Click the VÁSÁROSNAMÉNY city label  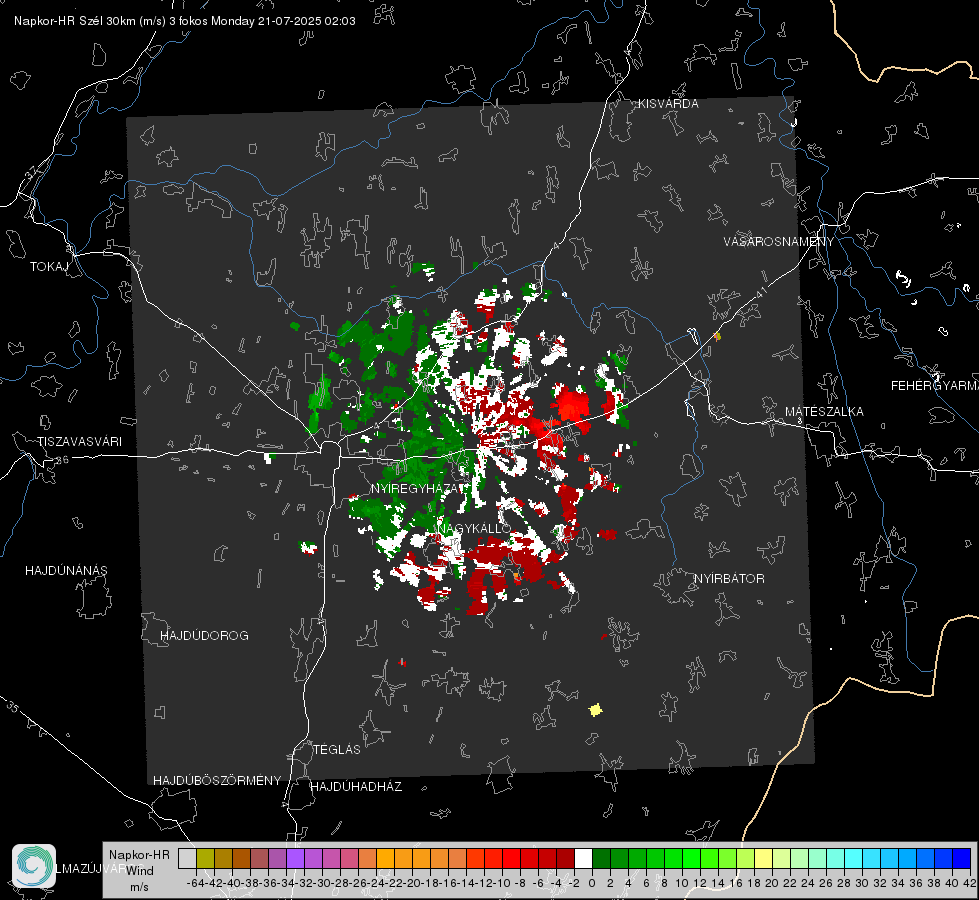[x=779, y=242]
